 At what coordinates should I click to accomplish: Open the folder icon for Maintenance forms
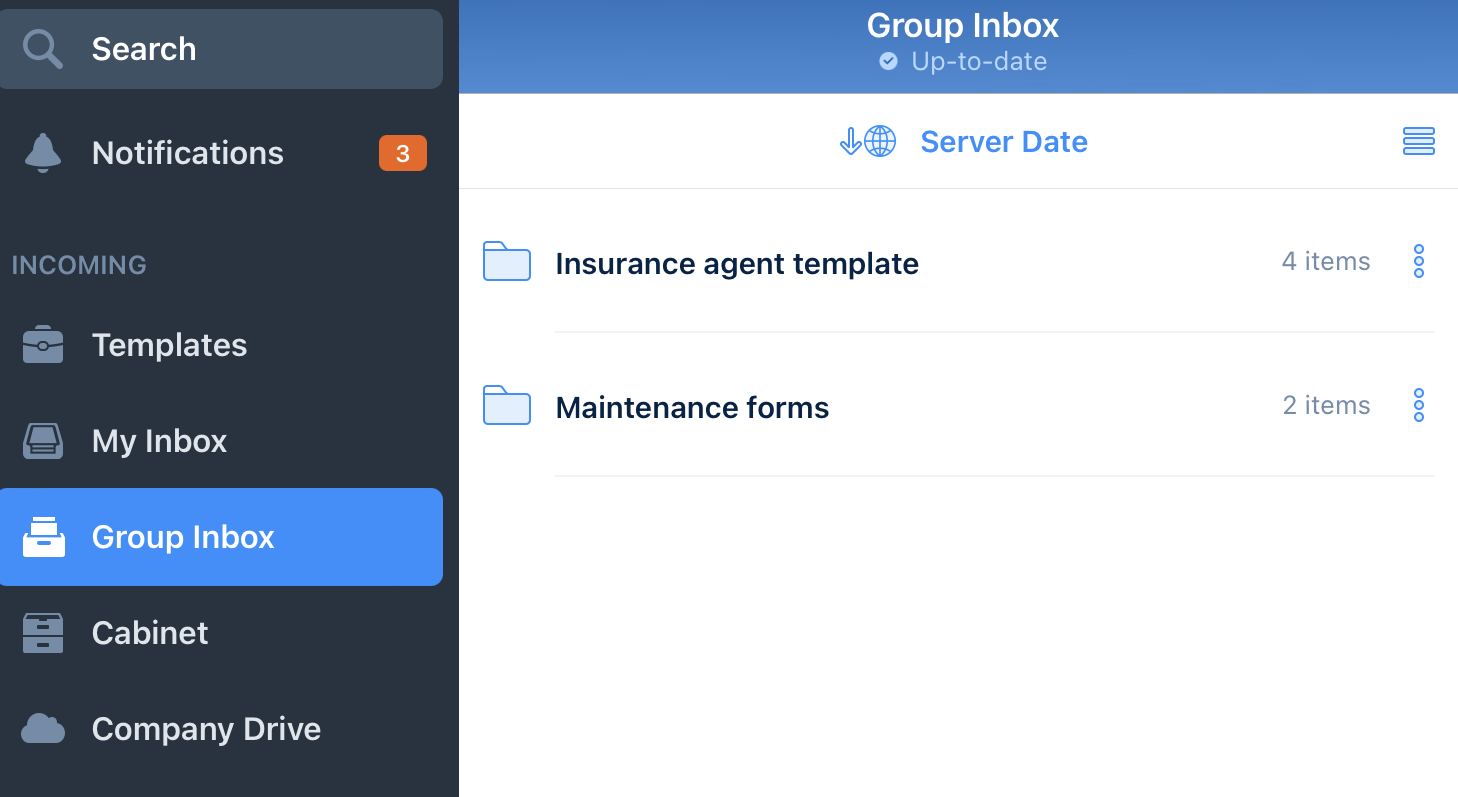(x=506, y=405)
